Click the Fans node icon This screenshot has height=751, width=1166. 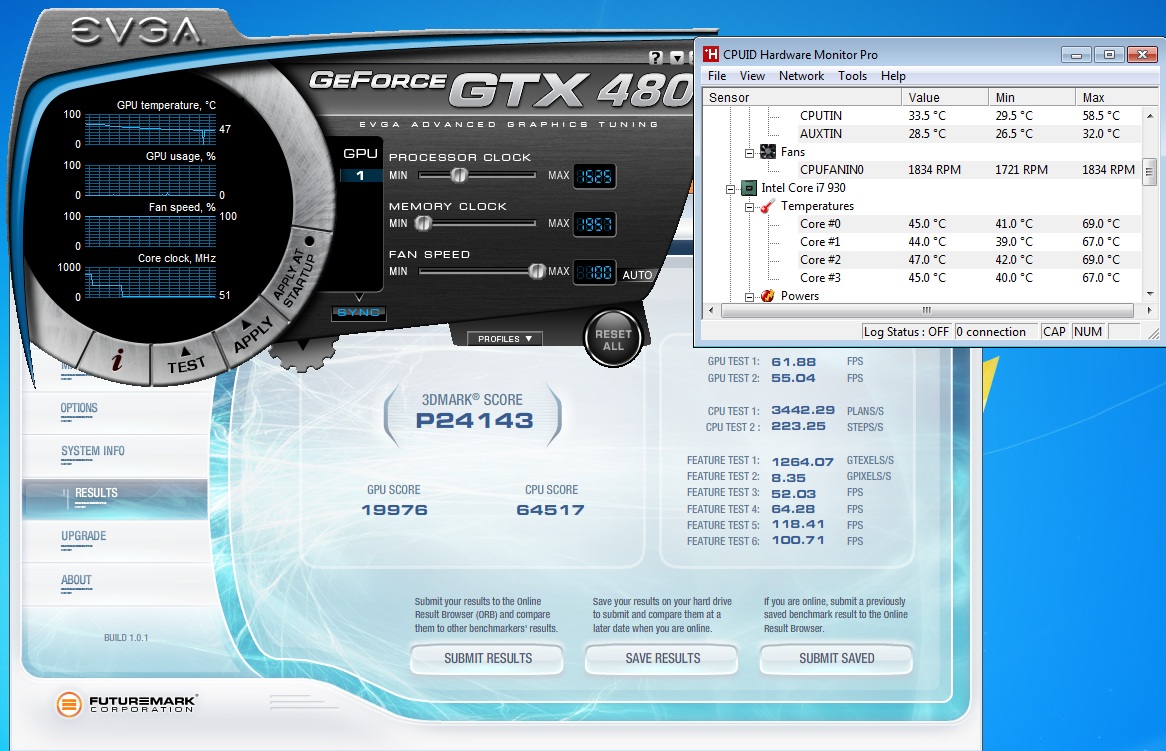768,152
